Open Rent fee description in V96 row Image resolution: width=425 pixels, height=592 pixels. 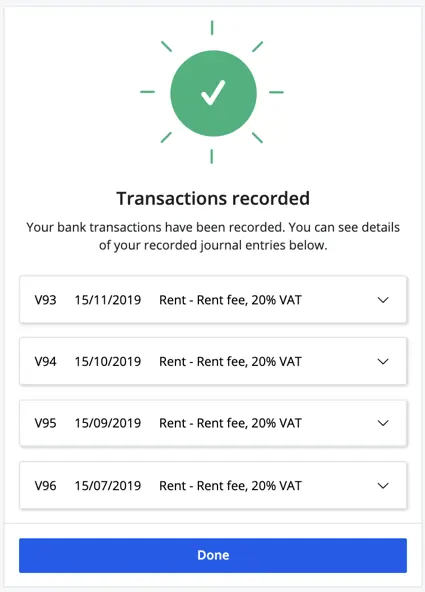point(230,486)
